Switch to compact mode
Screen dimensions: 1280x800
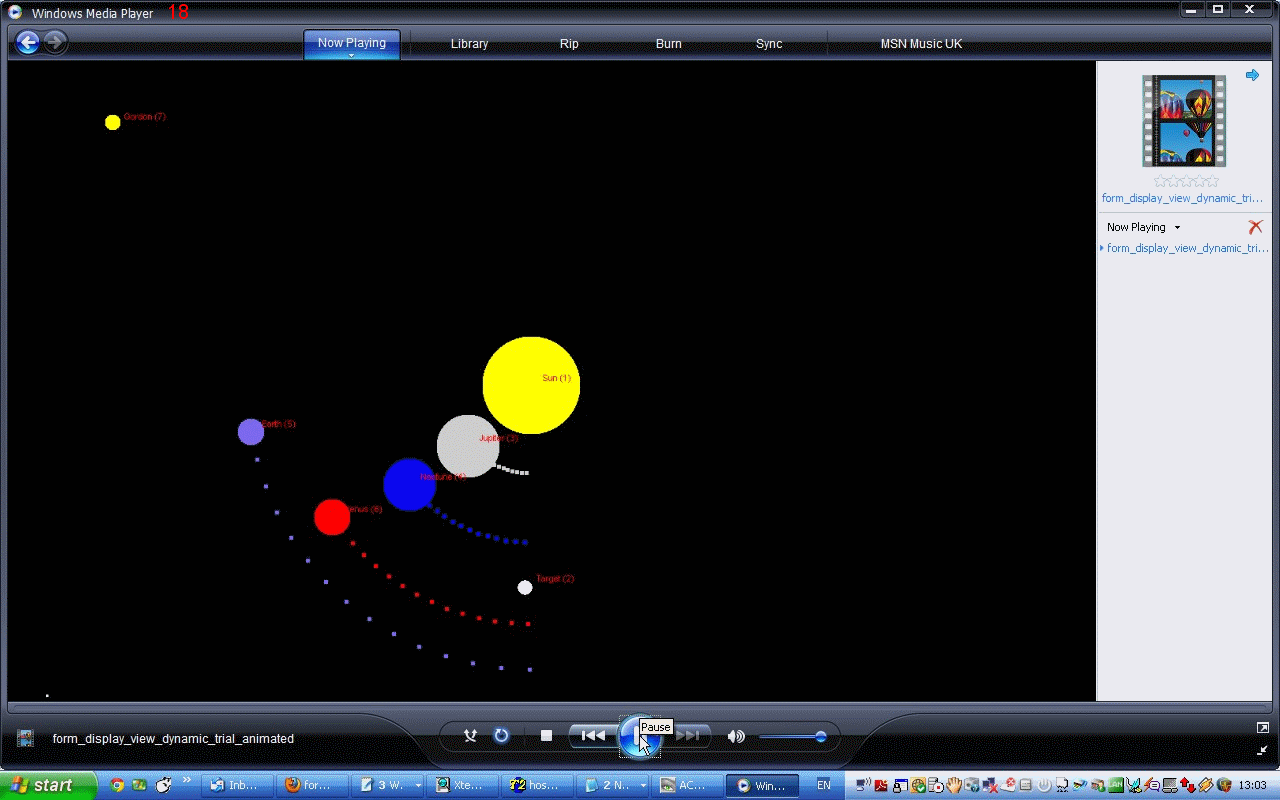1263,750
